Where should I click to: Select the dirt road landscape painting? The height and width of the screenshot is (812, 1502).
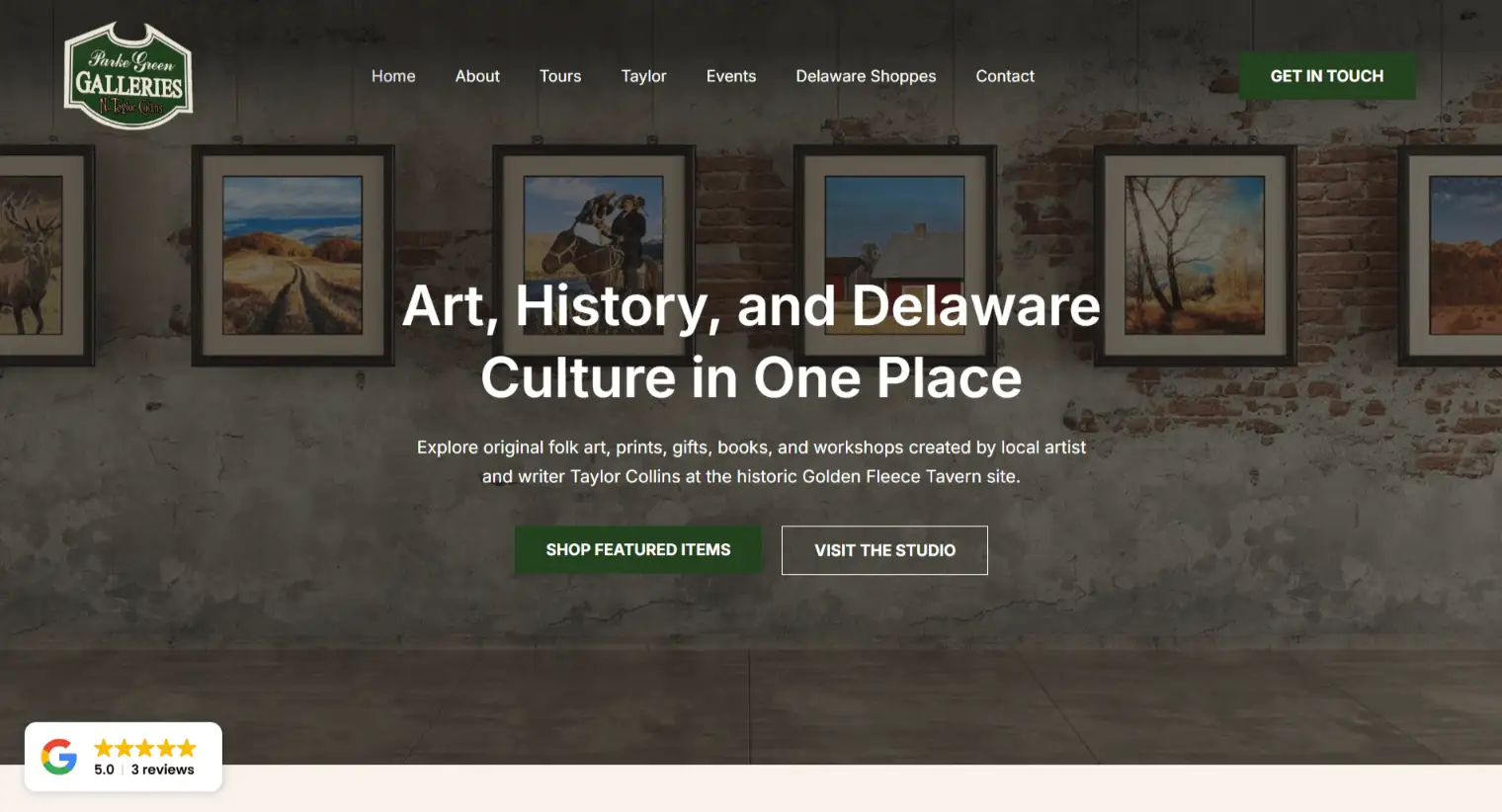292,255
